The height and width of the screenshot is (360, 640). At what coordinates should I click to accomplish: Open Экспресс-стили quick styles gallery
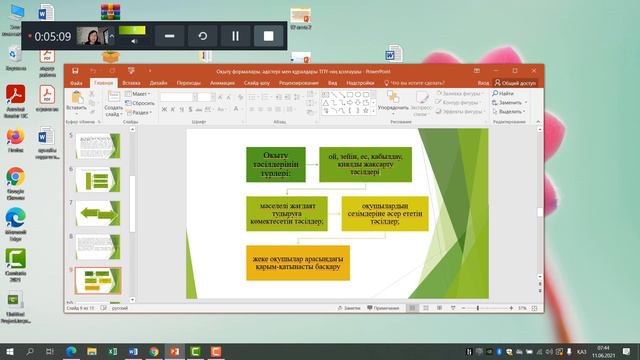[x=421, y=104]
